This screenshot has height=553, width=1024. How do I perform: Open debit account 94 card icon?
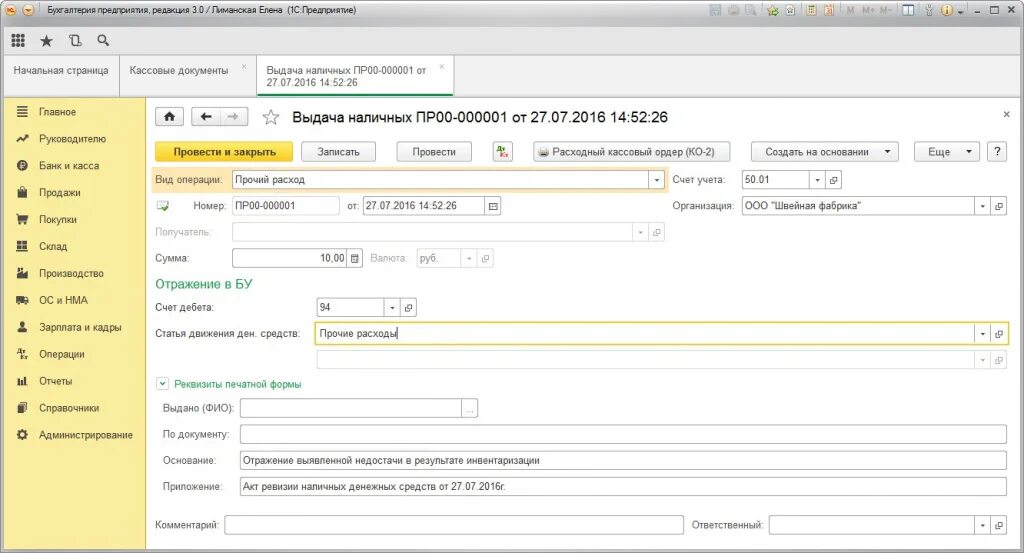pos(408,308)
